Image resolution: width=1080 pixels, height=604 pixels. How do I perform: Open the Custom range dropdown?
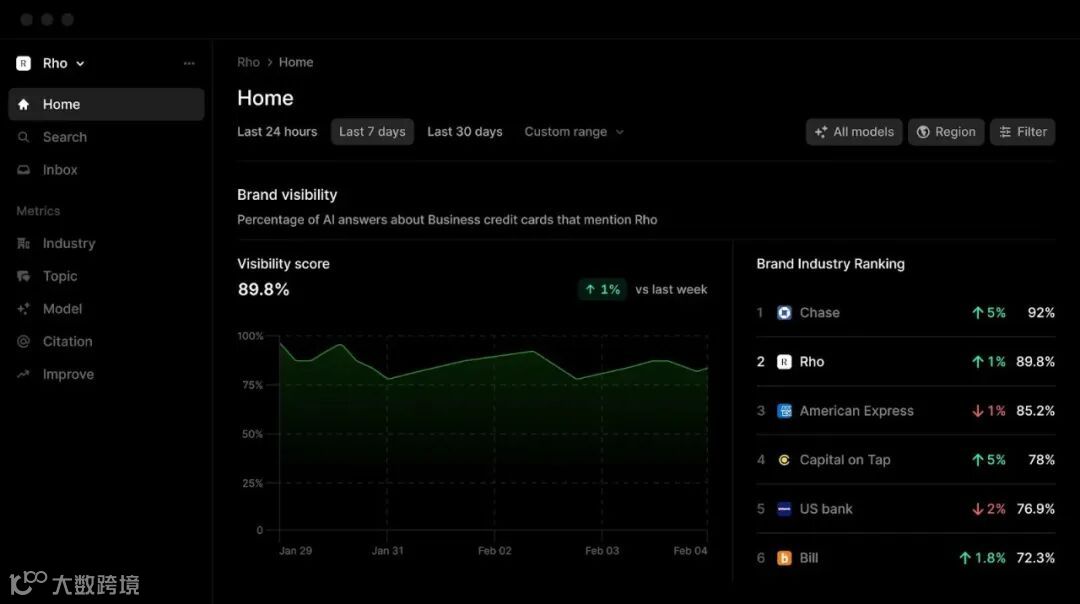(x=574, y=132)
